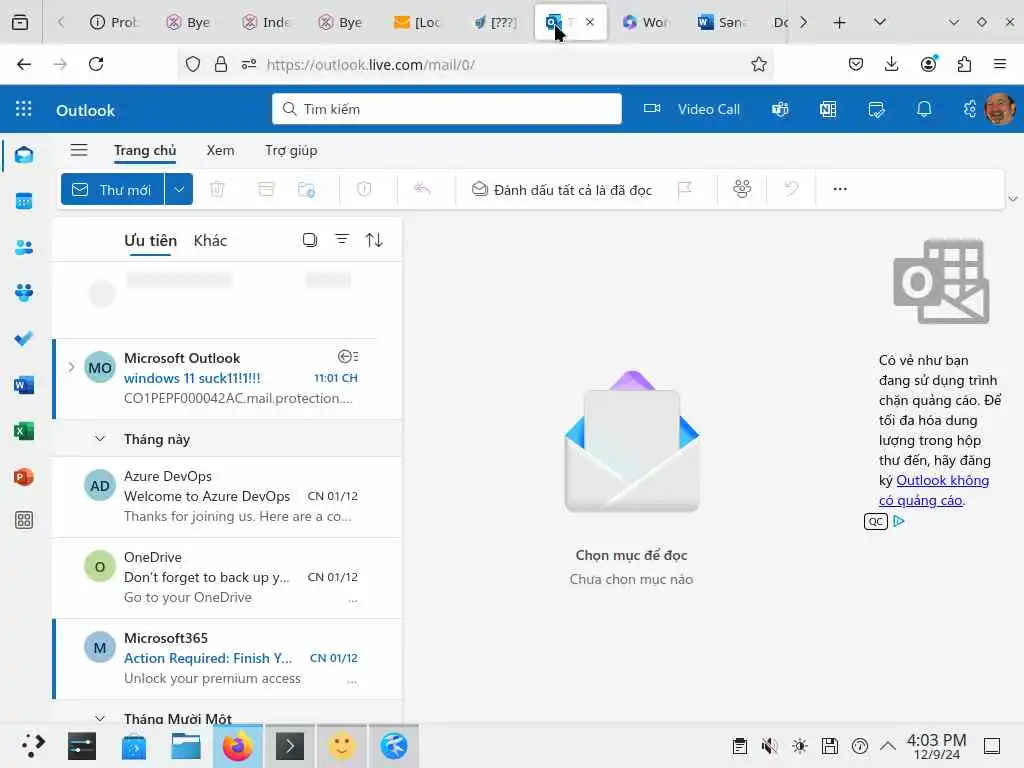Click the Undo icon in toolbar
Screen dimensions: 1024x768
(x=792, y=189)
